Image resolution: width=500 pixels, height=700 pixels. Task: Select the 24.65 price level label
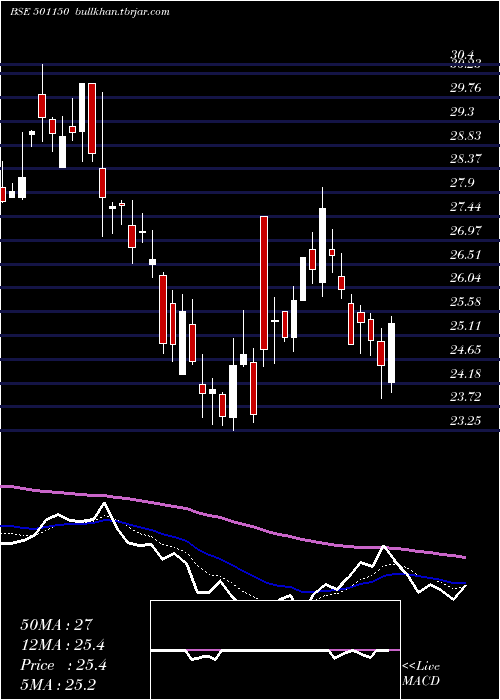[466, 350]
